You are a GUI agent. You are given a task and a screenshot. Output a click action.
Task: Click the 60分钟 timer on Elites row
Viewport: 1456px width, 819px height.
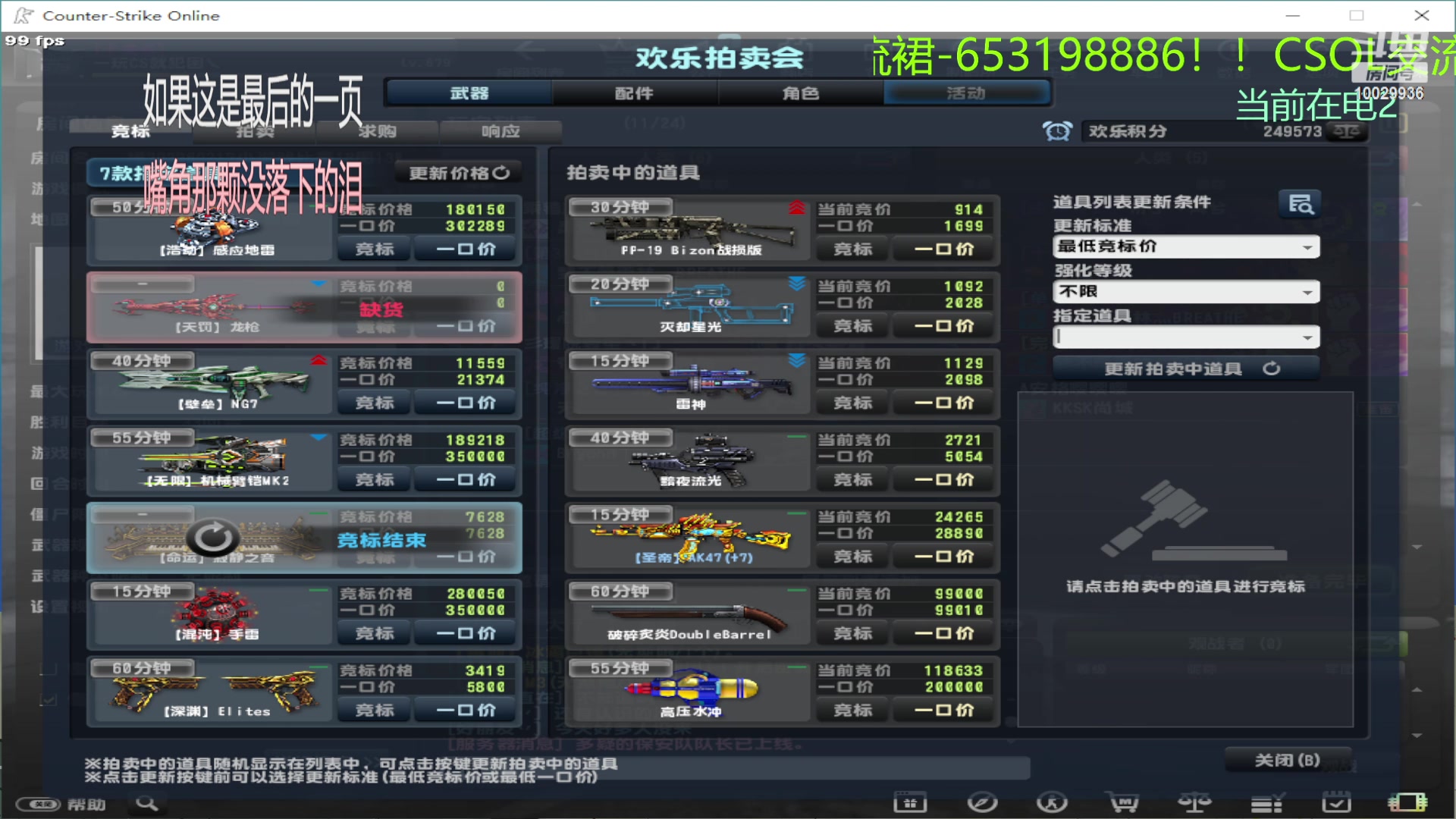(142, 667)
